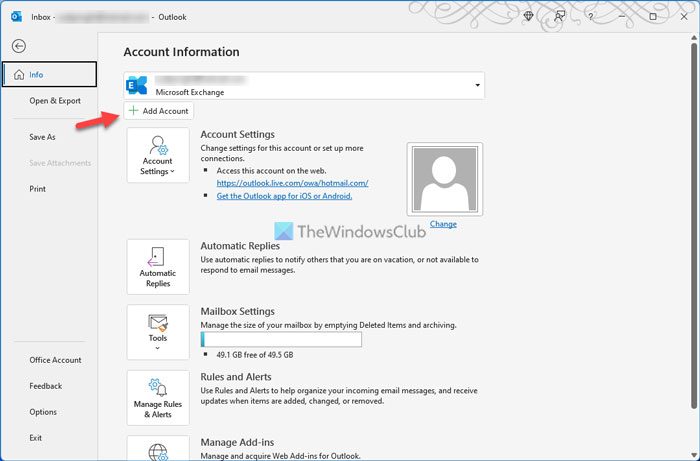Click the home icon next to Info
Viewport: 700px width, 461px height.
[19, 75]
